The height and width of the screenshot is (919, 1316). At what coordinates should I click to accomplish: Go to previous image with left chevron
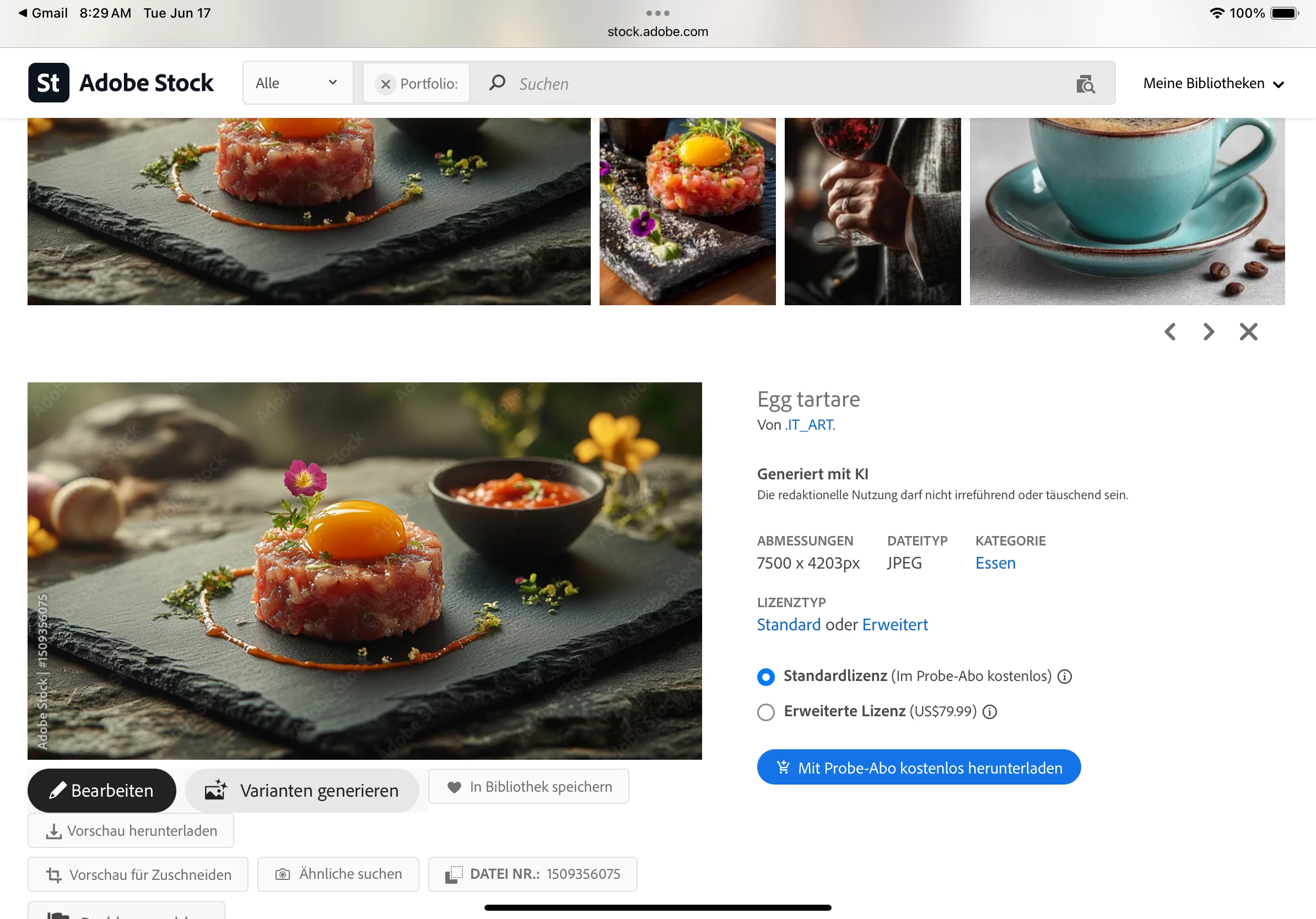[x=1170, y=332]
